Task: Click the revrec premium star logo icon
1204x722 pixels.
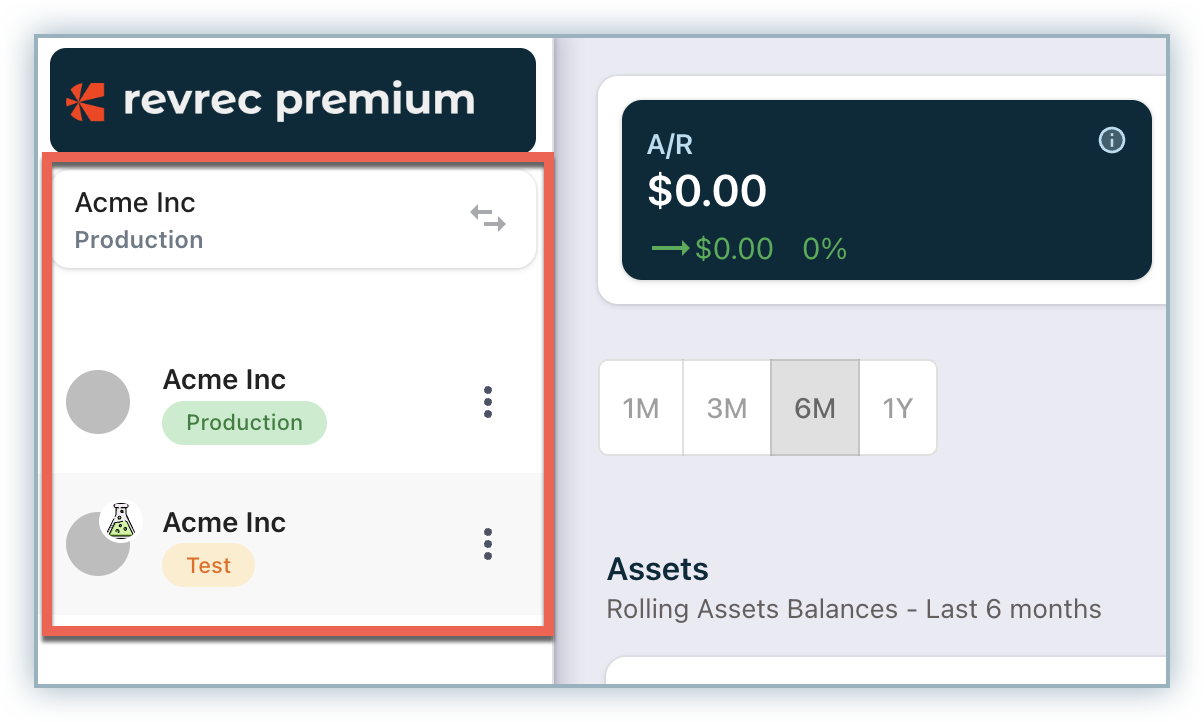Action: [85, 101]
